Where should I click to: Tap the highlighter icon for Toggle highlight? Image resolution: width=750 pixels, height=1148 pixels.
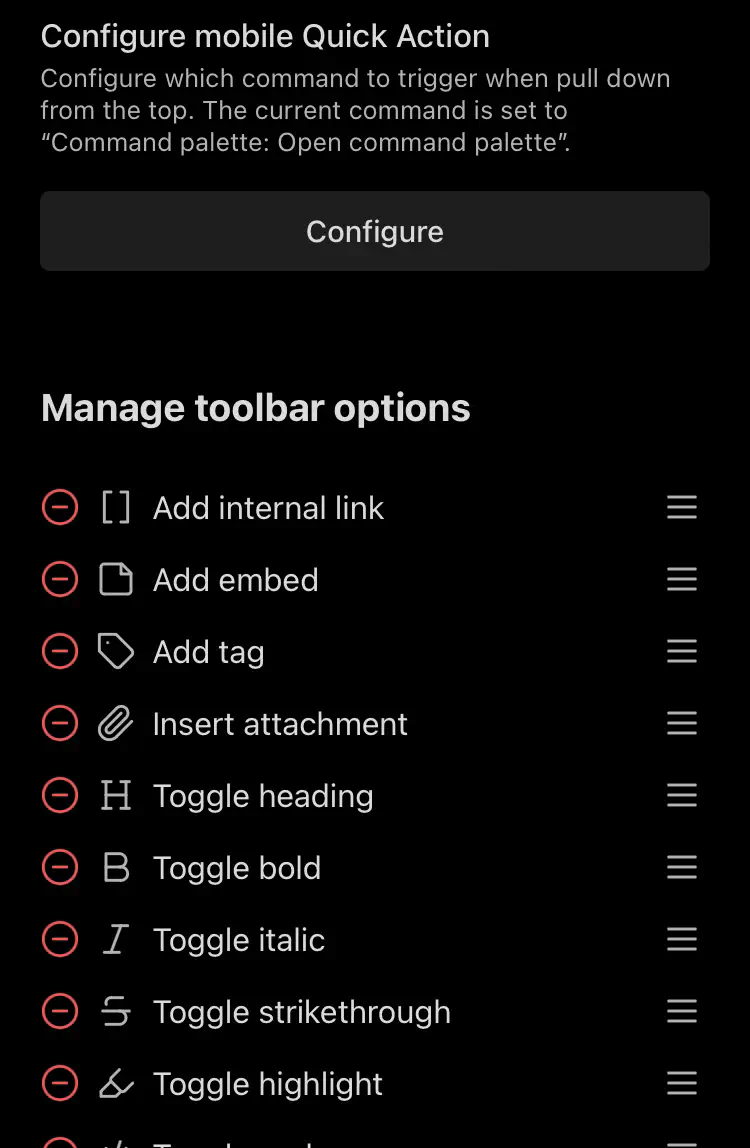point(116,1084)
